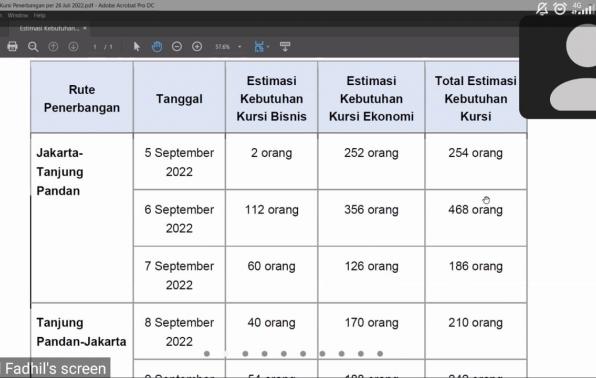The width and height of the screenshot is (596, 378).
Task: Go to previous page arrow button
Action: coord(53,47)
